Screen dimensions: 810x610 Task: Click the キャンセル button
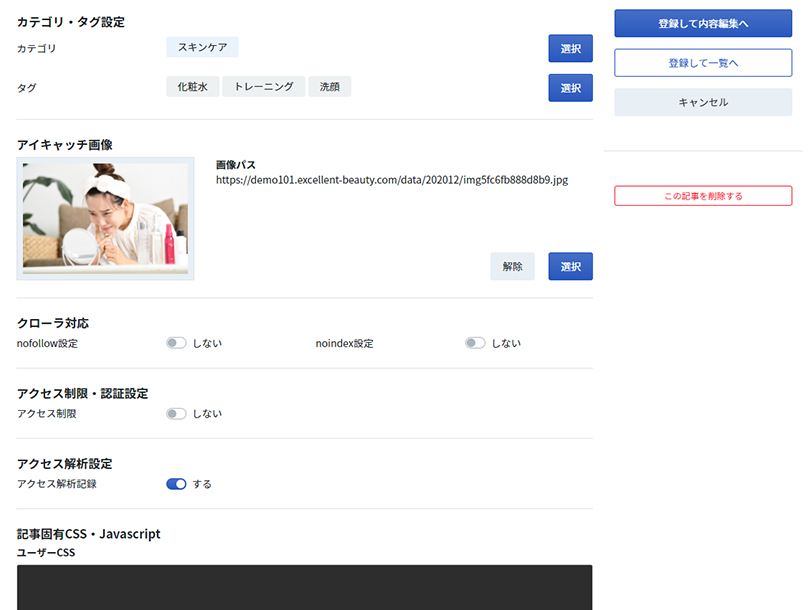point(703,102)
